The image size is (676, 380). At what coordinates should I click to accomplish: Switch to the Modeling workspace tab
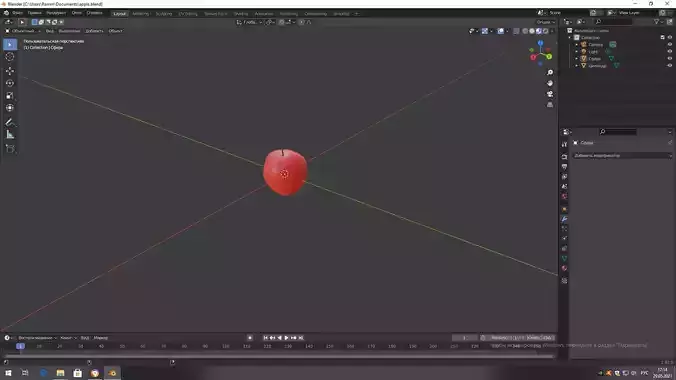(x=141, y=14)
